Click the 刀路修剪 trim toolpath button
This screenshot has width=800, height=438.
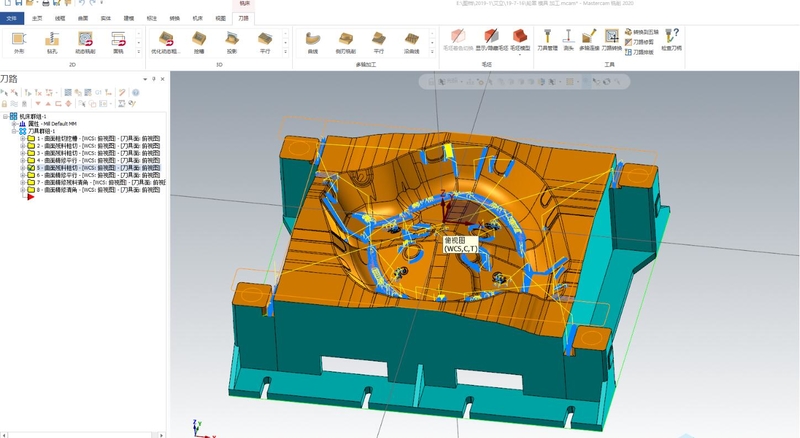[639, 42]
